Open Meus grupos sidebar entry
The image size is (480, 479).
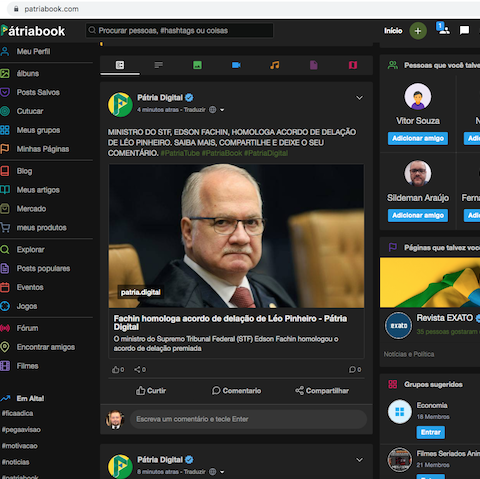30,130
